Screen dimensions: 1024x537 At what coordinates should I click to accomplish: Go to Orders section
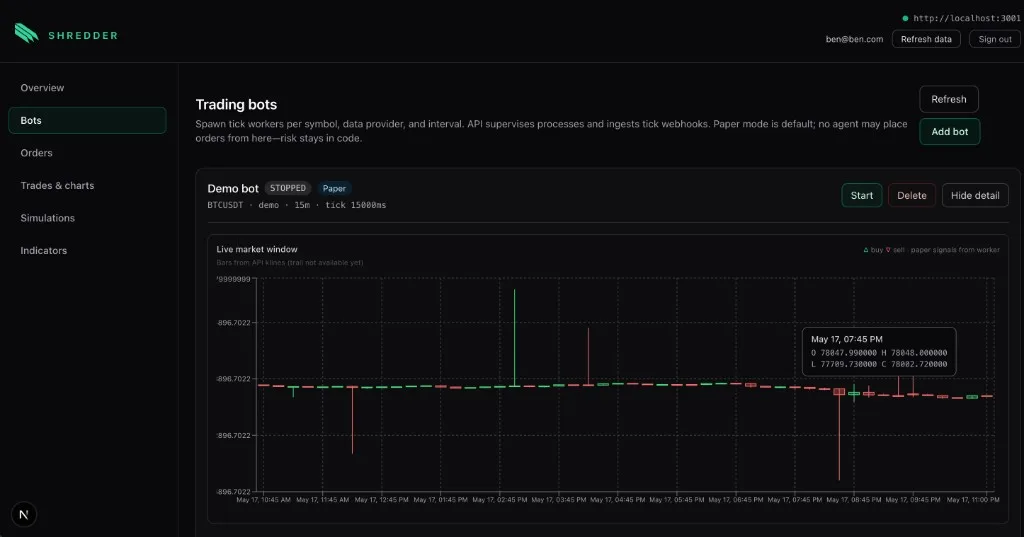click(x=36, y=153)
